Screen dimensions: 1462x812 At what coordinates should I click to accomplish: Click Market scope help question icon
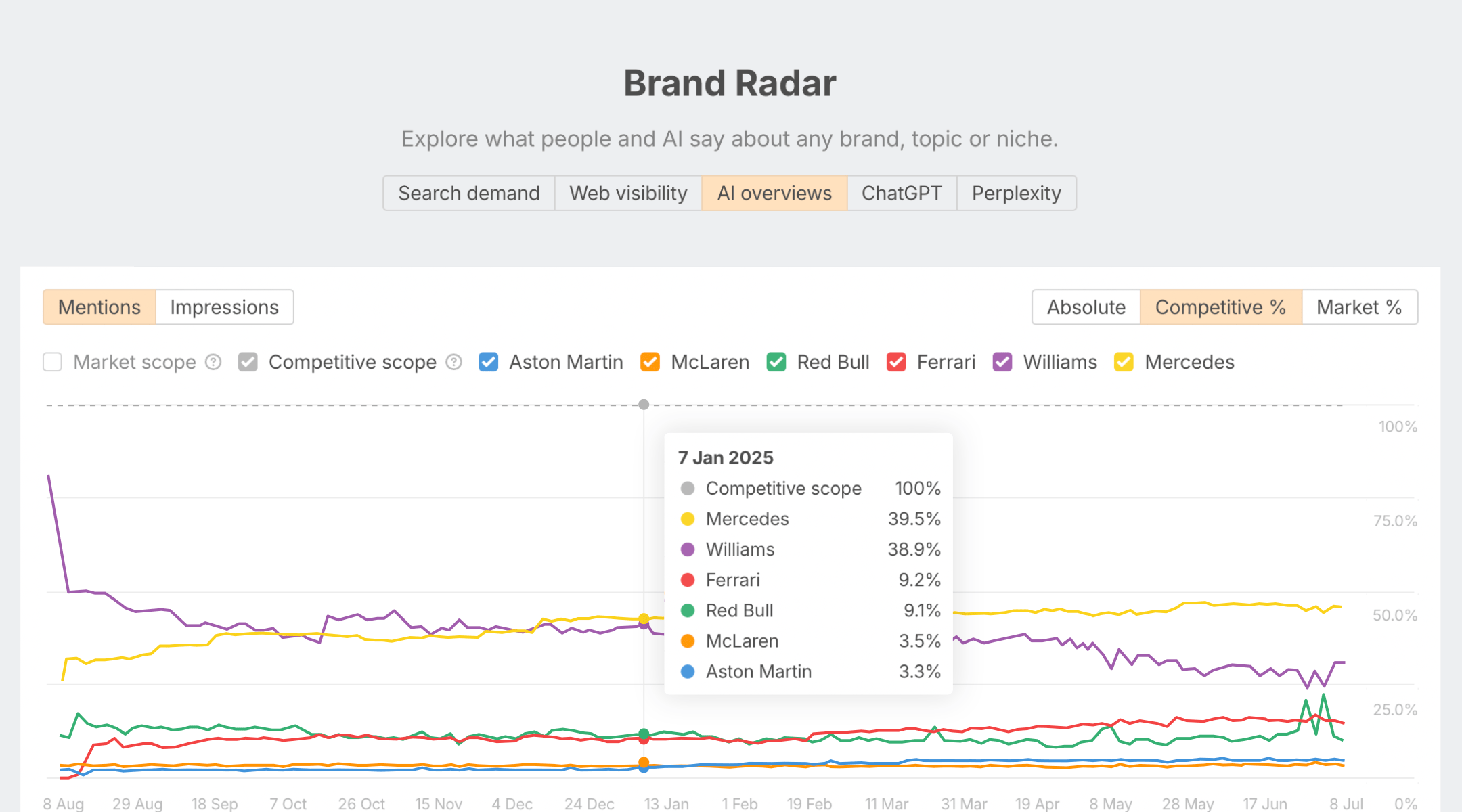[x=213, y=363]
